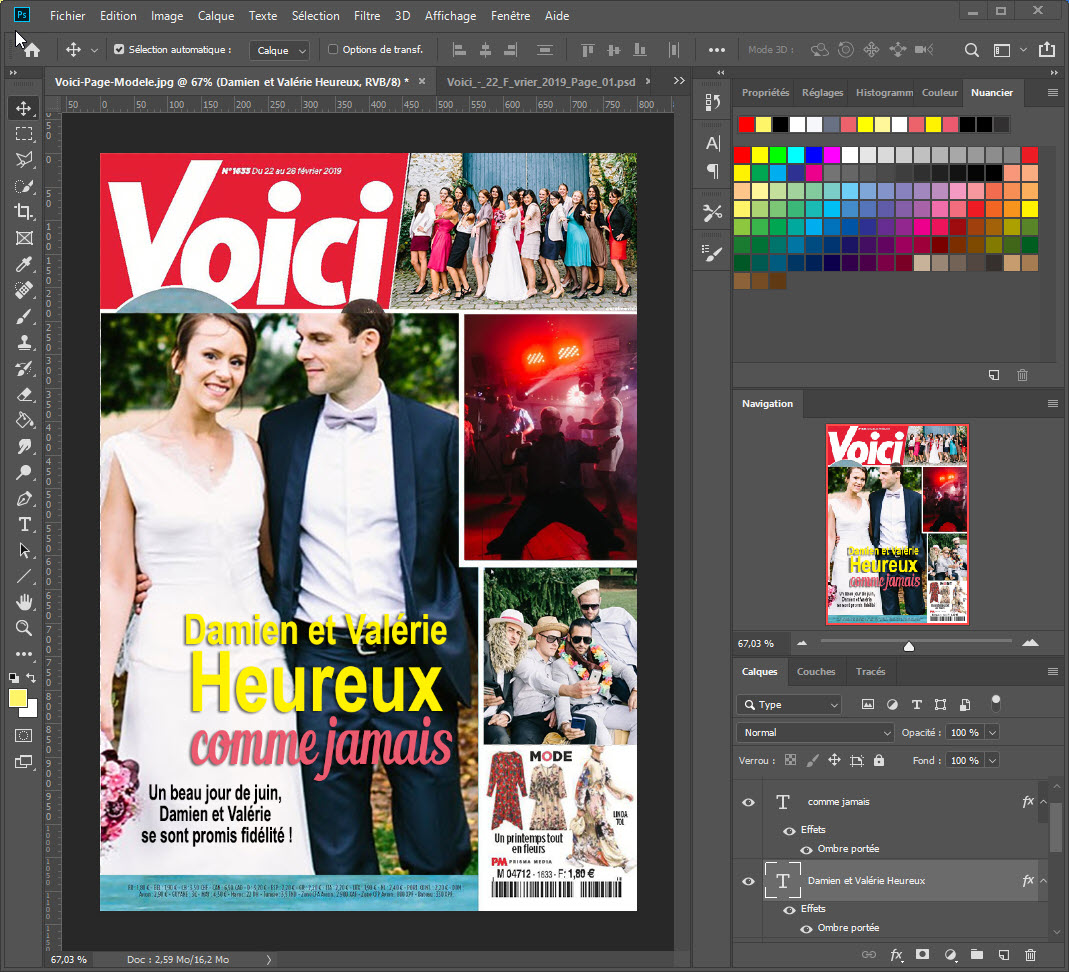The height and width of the screenshot is (972, 1069).
Task: Switch to the Couches tab
Action: point(816,671)
